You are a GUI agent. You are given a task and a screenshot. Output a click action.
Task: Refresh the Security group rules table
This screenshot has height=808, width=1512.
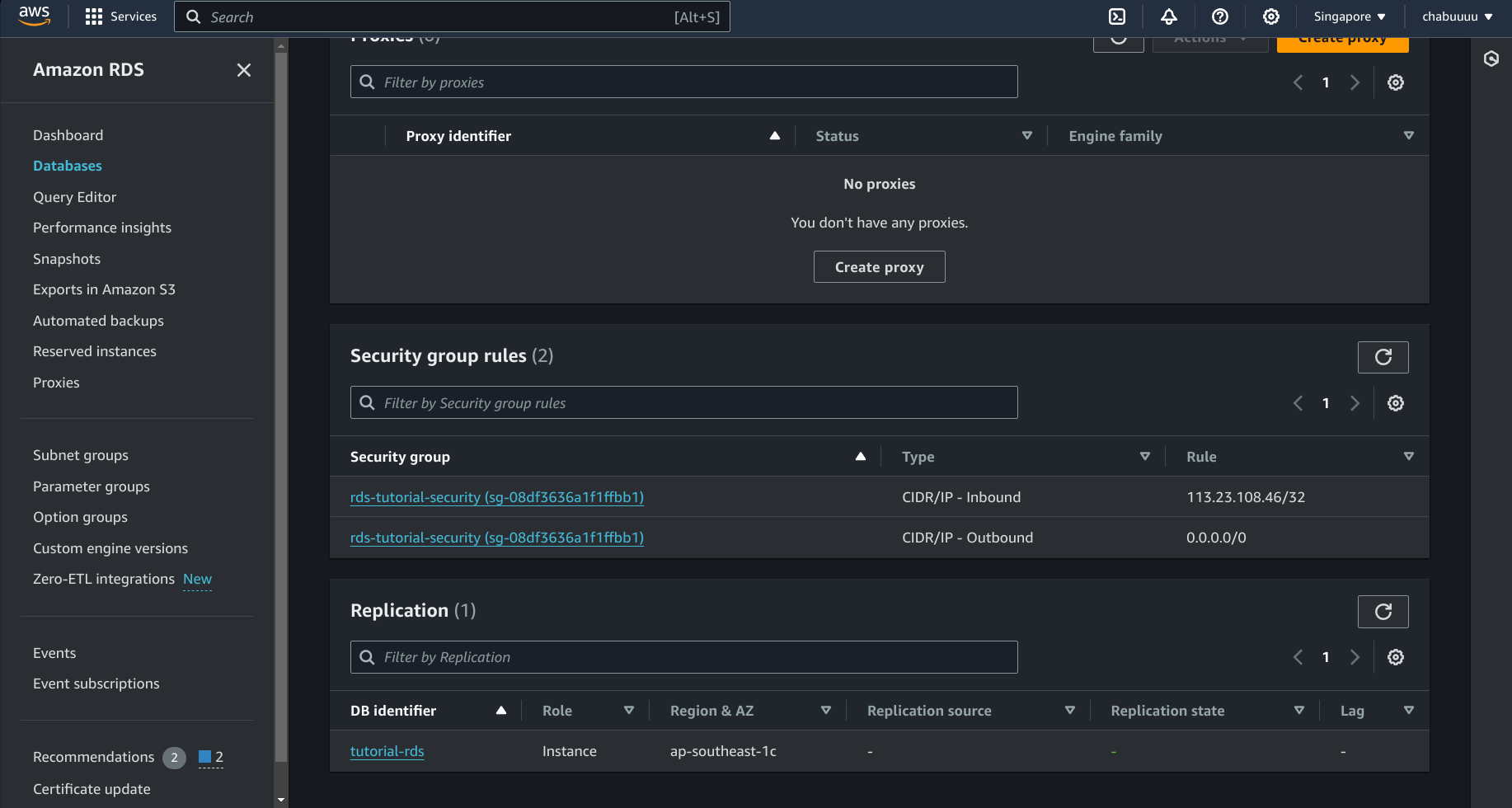pyautogui.click(x=1383, y=357)
